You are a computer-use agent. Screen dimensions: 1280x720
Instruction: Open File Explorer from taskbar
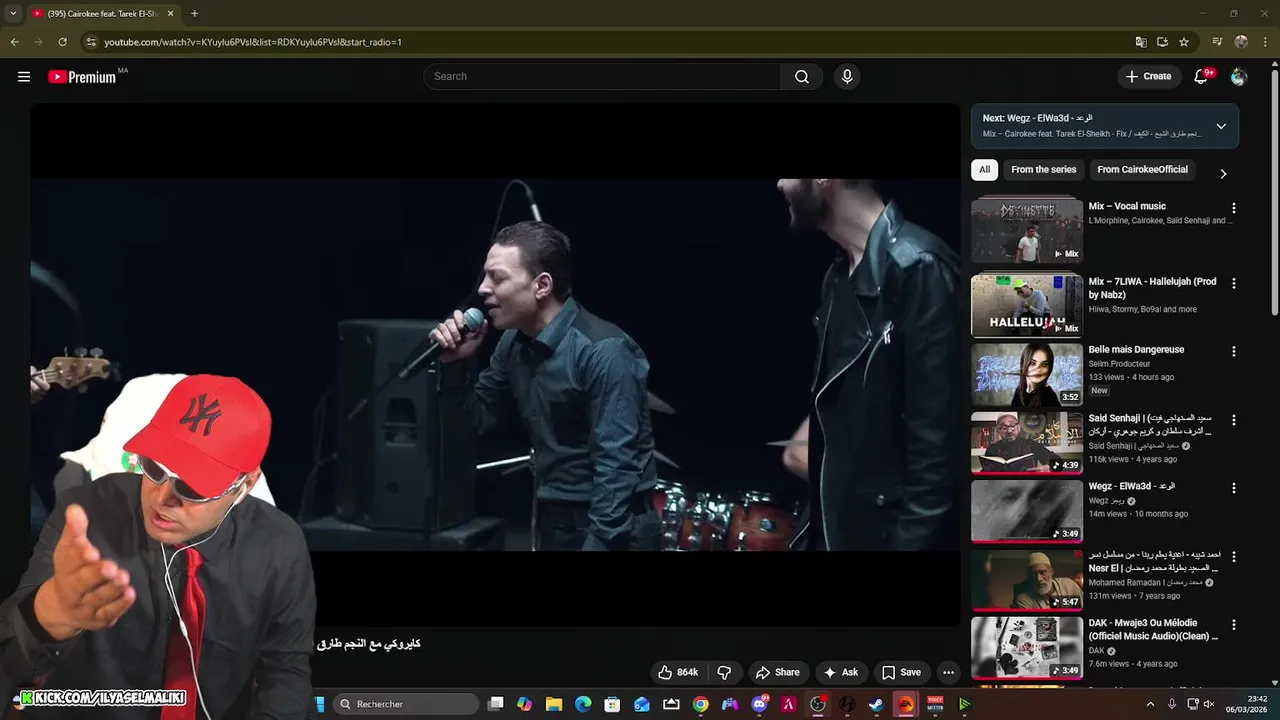[x=554, y=704]
